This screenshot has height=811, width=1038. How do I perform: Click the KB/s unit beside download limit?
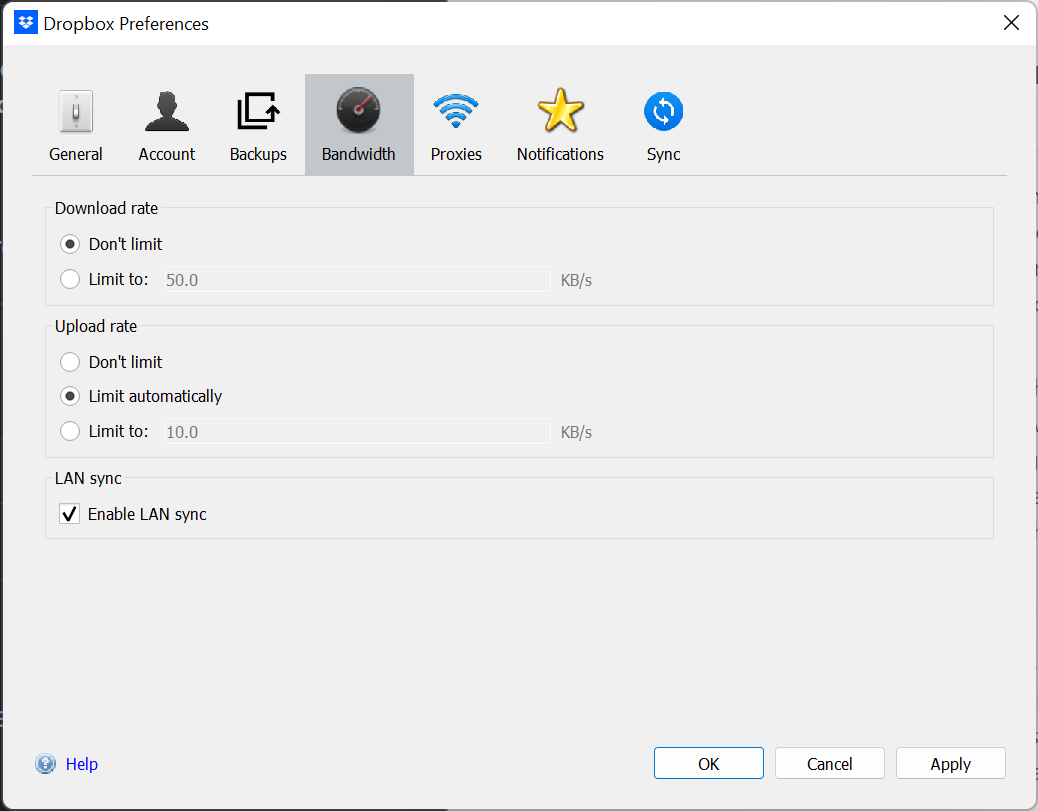[576, 280]
